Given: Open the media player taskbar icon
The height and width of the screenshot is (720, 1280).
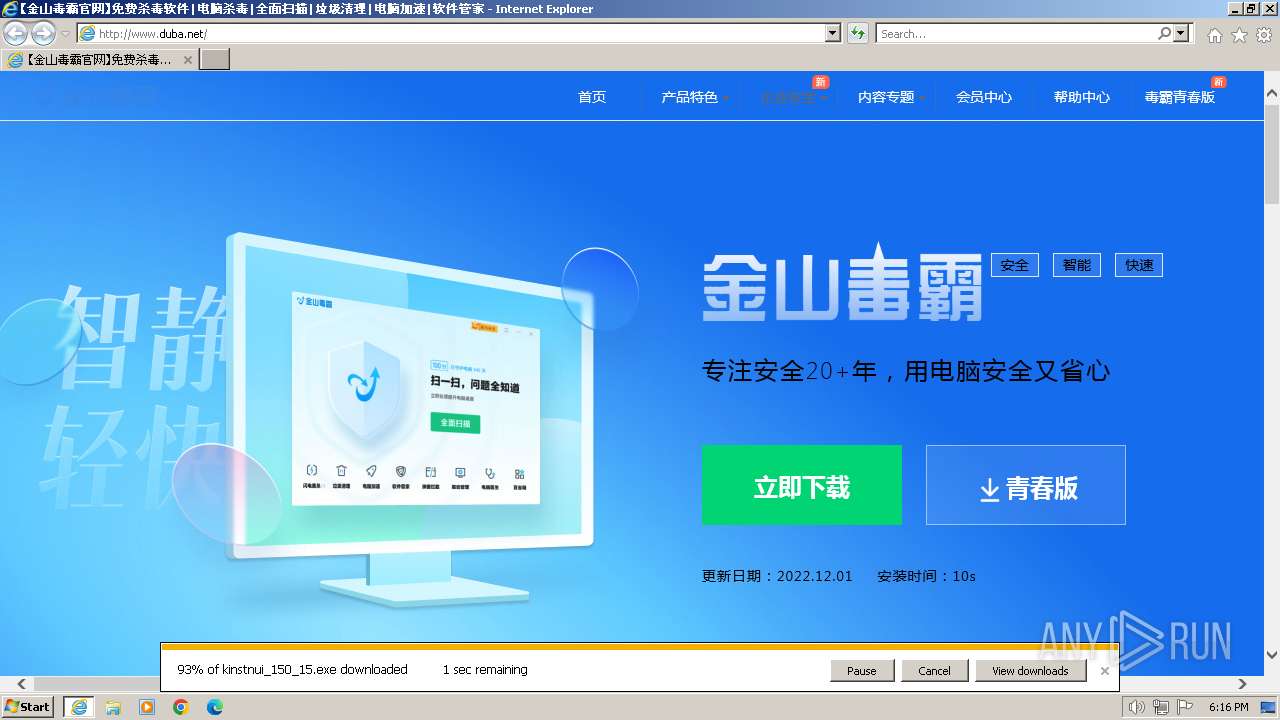Looking at the screenshot, I should click(x=147, y=707).
